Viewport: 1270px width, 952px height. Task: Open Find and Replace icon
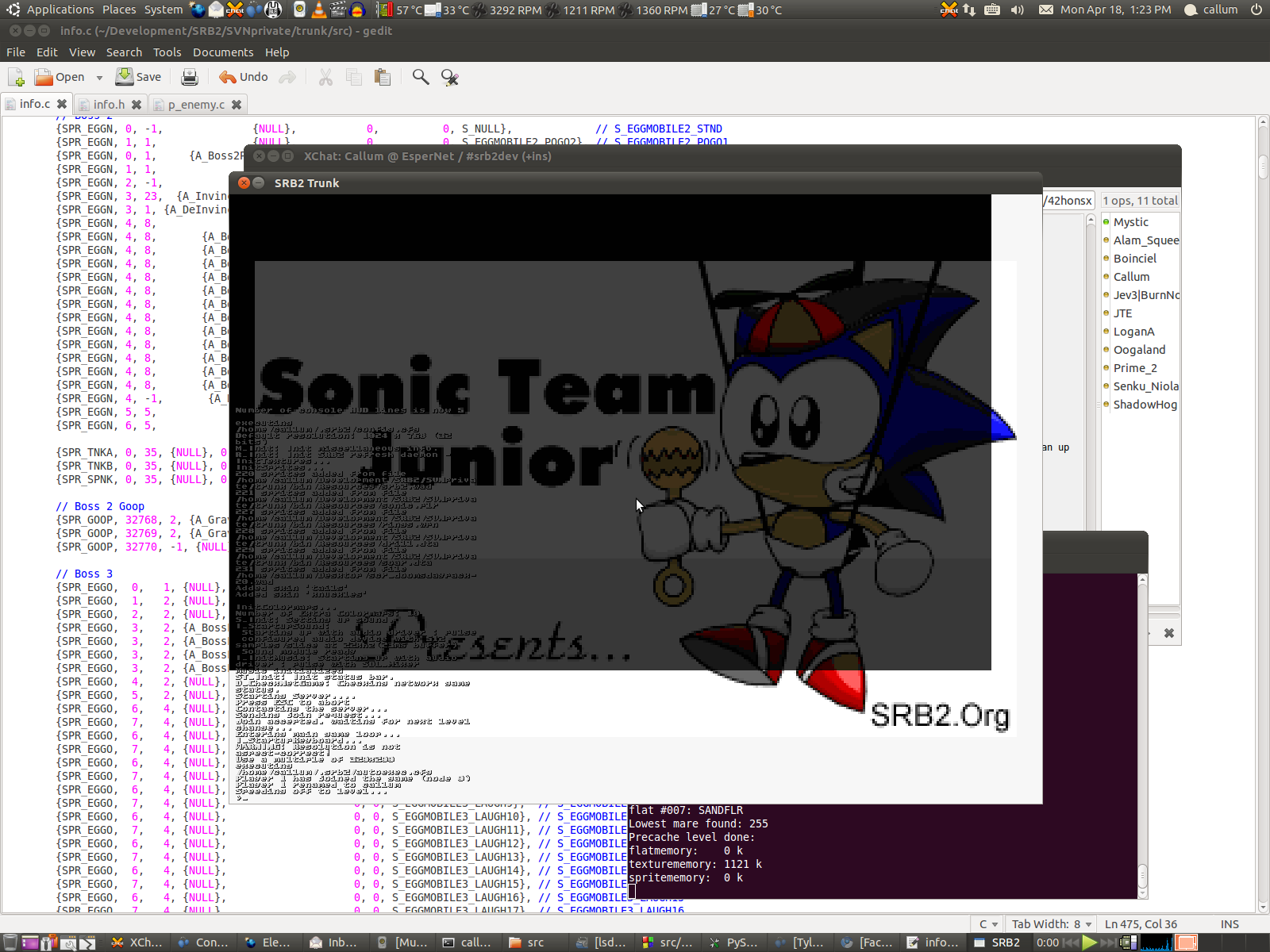point(449,77)
